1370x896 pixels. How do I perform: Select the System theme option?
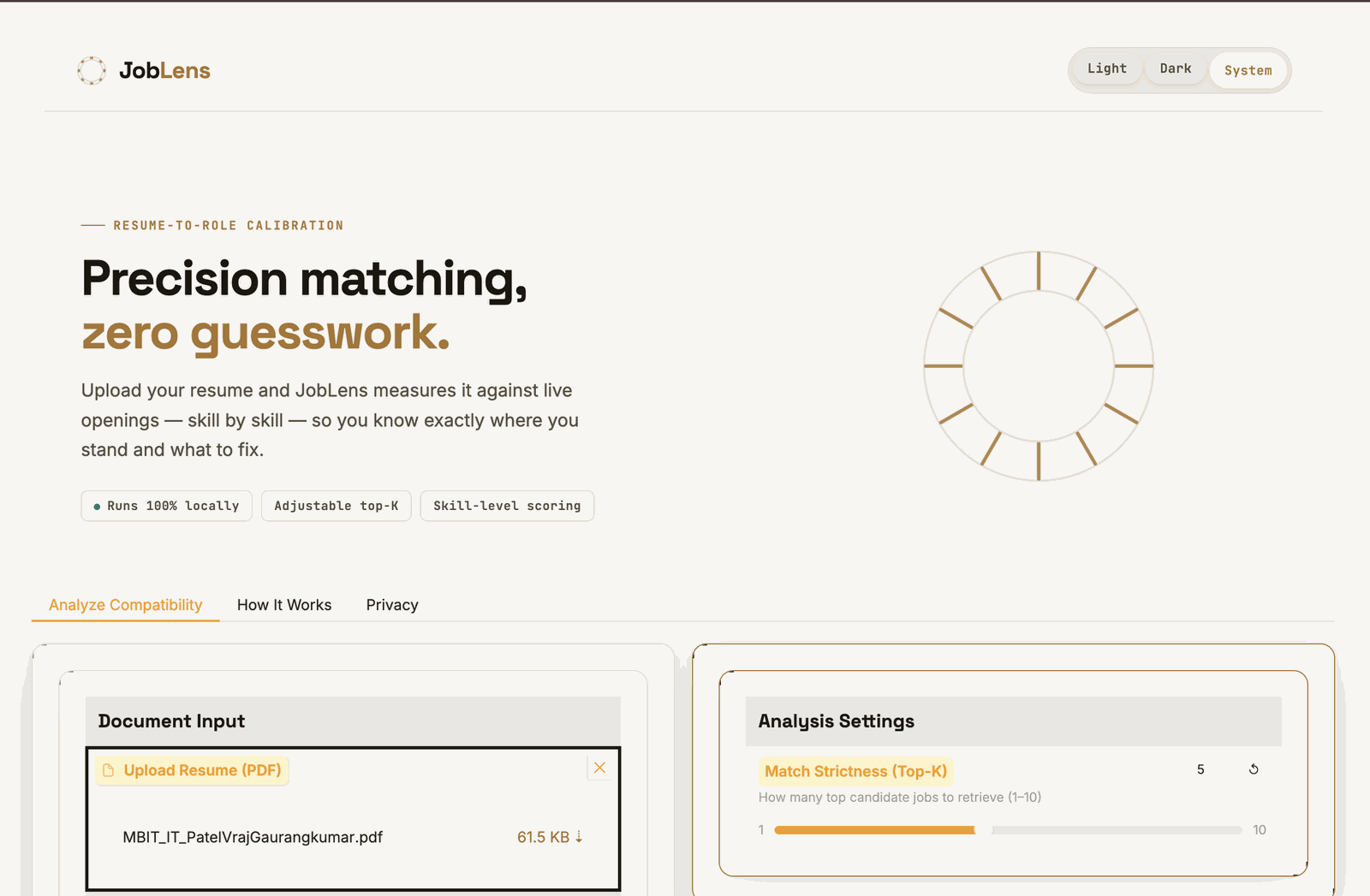click(1248, 70)
